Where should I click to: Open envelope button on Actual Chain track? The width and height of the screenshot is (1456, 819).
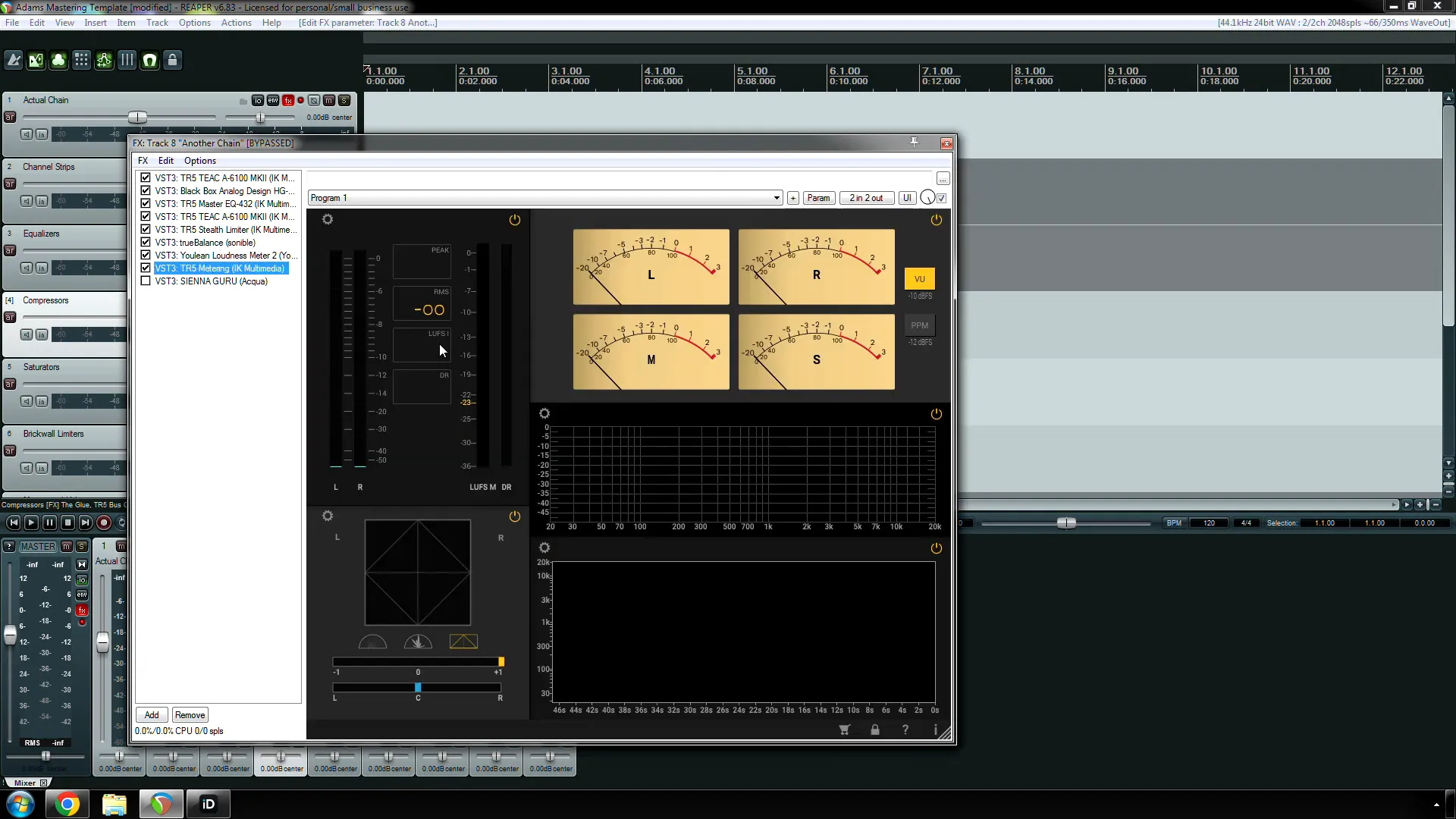pyautogui.click(x=273, y=100)
